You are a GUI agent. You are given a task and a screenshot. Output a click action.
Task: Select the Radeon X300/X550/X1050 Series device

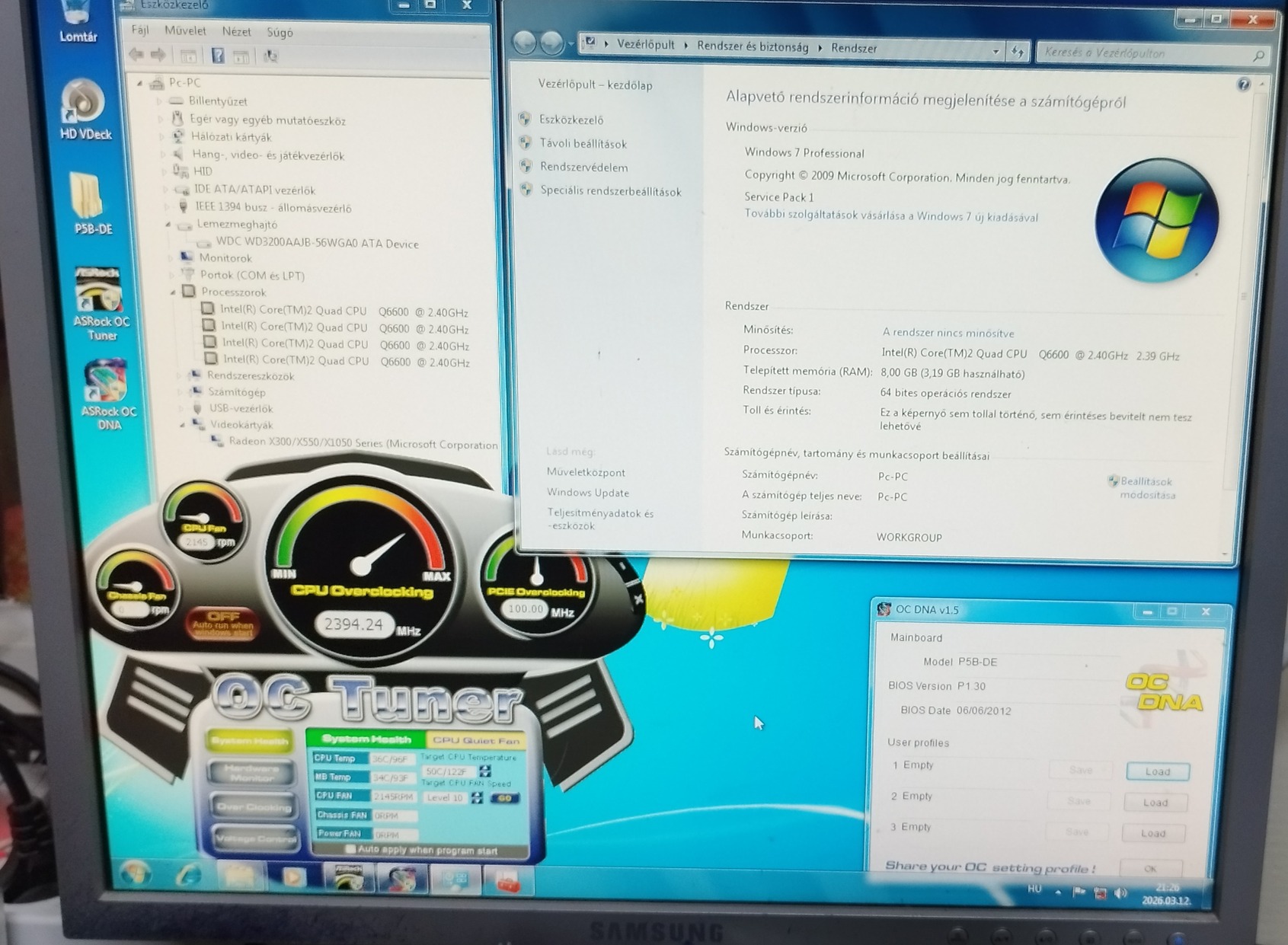coord(363,442)
